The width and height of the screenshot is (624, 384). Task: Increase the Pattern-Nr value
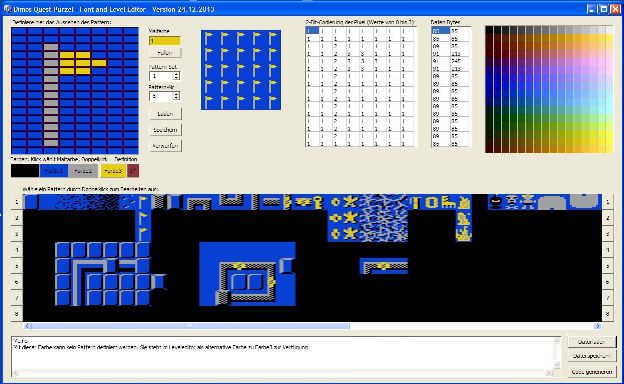[176, 94]
